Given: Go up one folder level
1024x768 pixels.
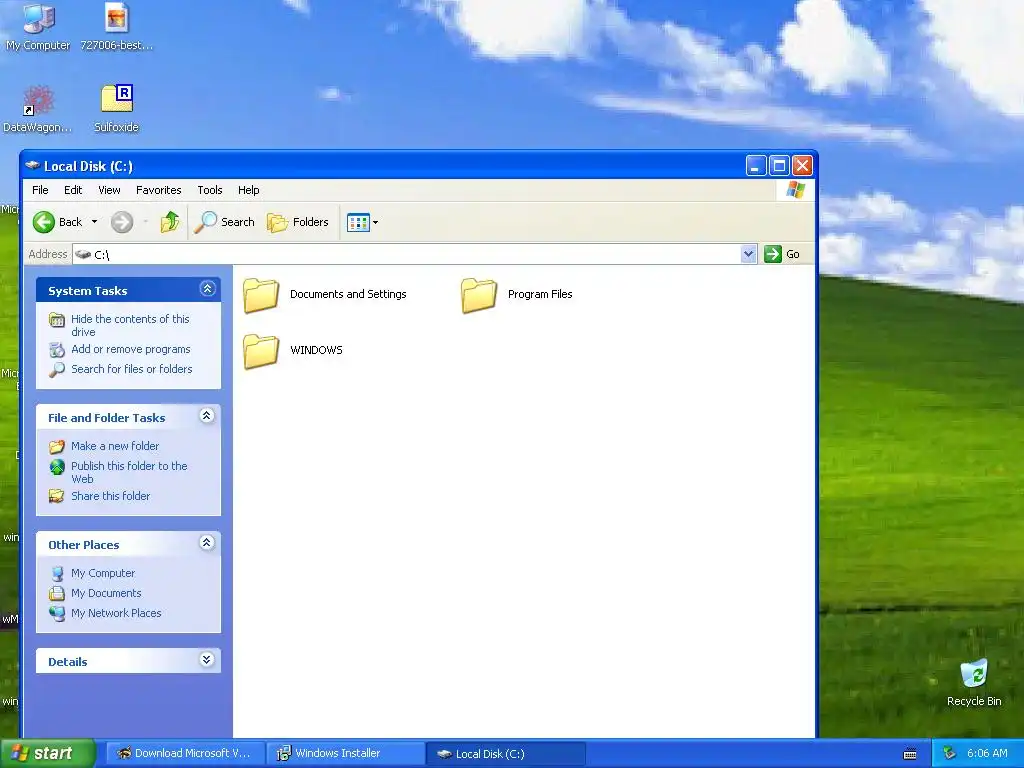Looking at the screenshot, I should coord(170,222).
